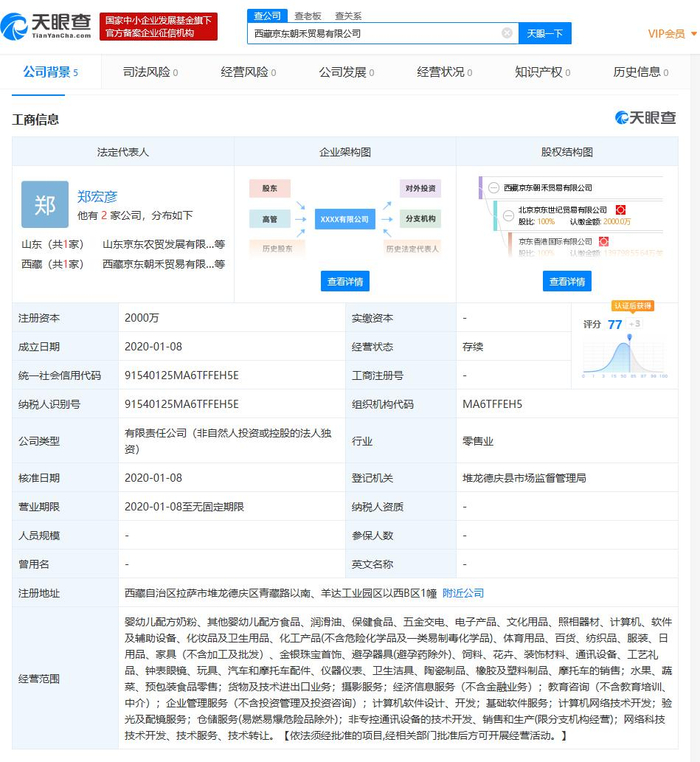Click the 北京京东世纪贸易有限公司 shareholder name
The width and height of the screenshot is (700, 762).
pos(562,210)
